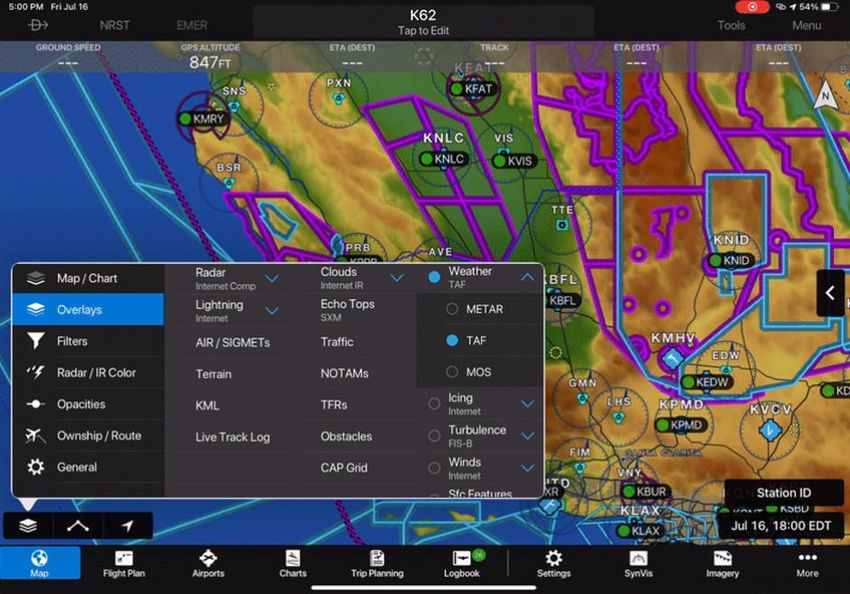Open the Radar / IR Color section
850x594 pixels.
[x=88, y=372]
